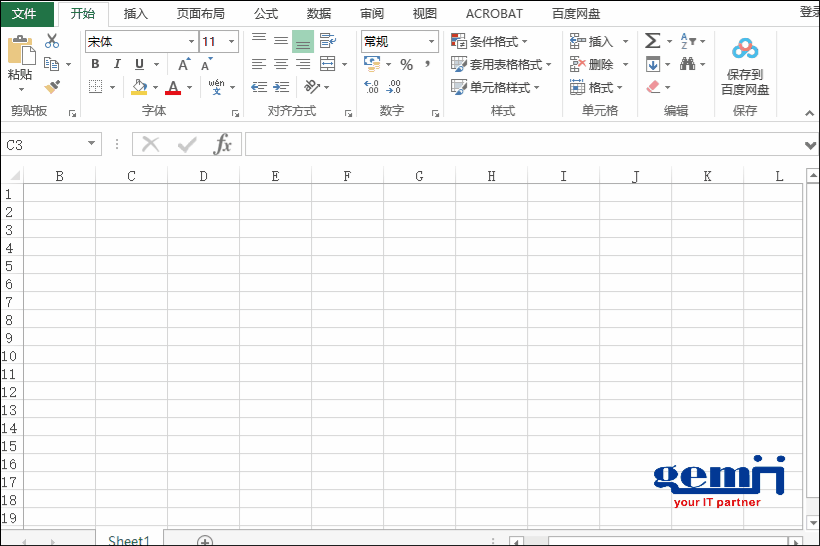Expand the 常规 number format dropdown

432,42
